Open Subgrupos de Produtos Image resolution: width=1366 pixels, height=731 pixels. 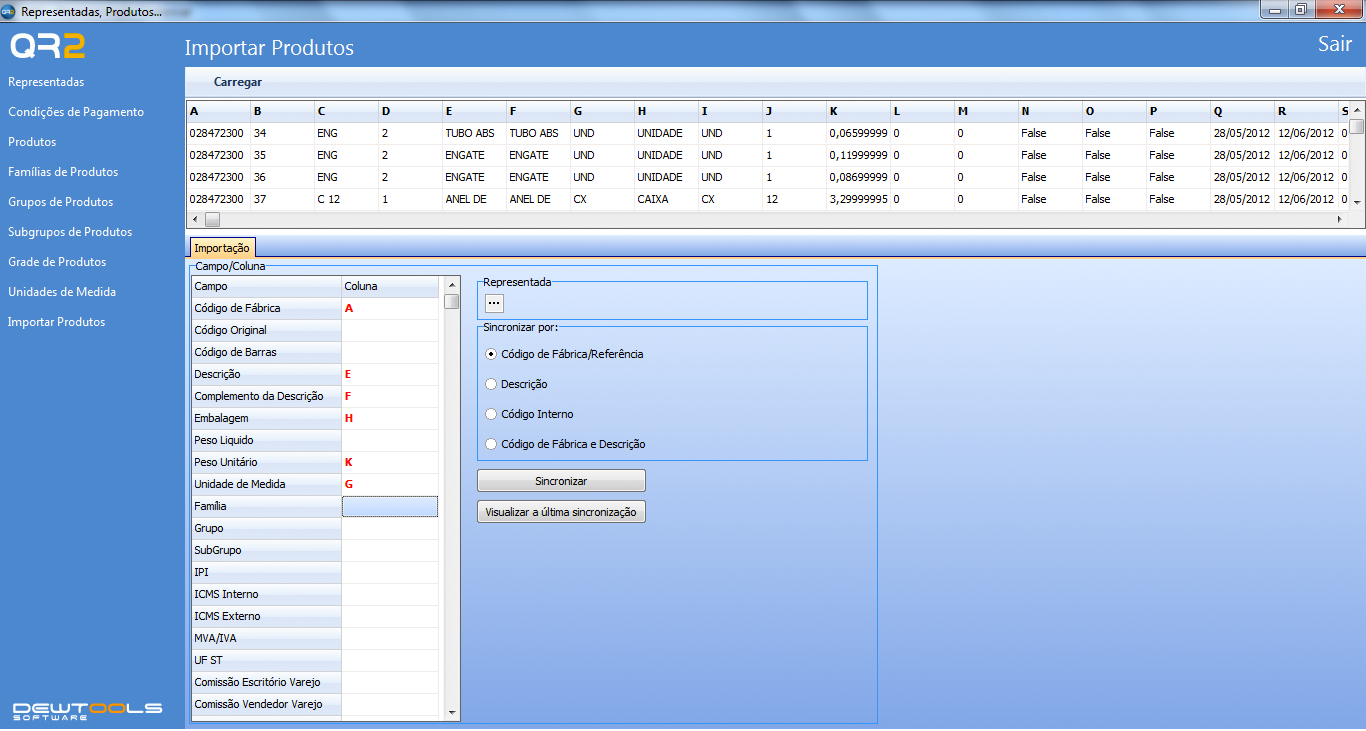[x=70, y=232]
